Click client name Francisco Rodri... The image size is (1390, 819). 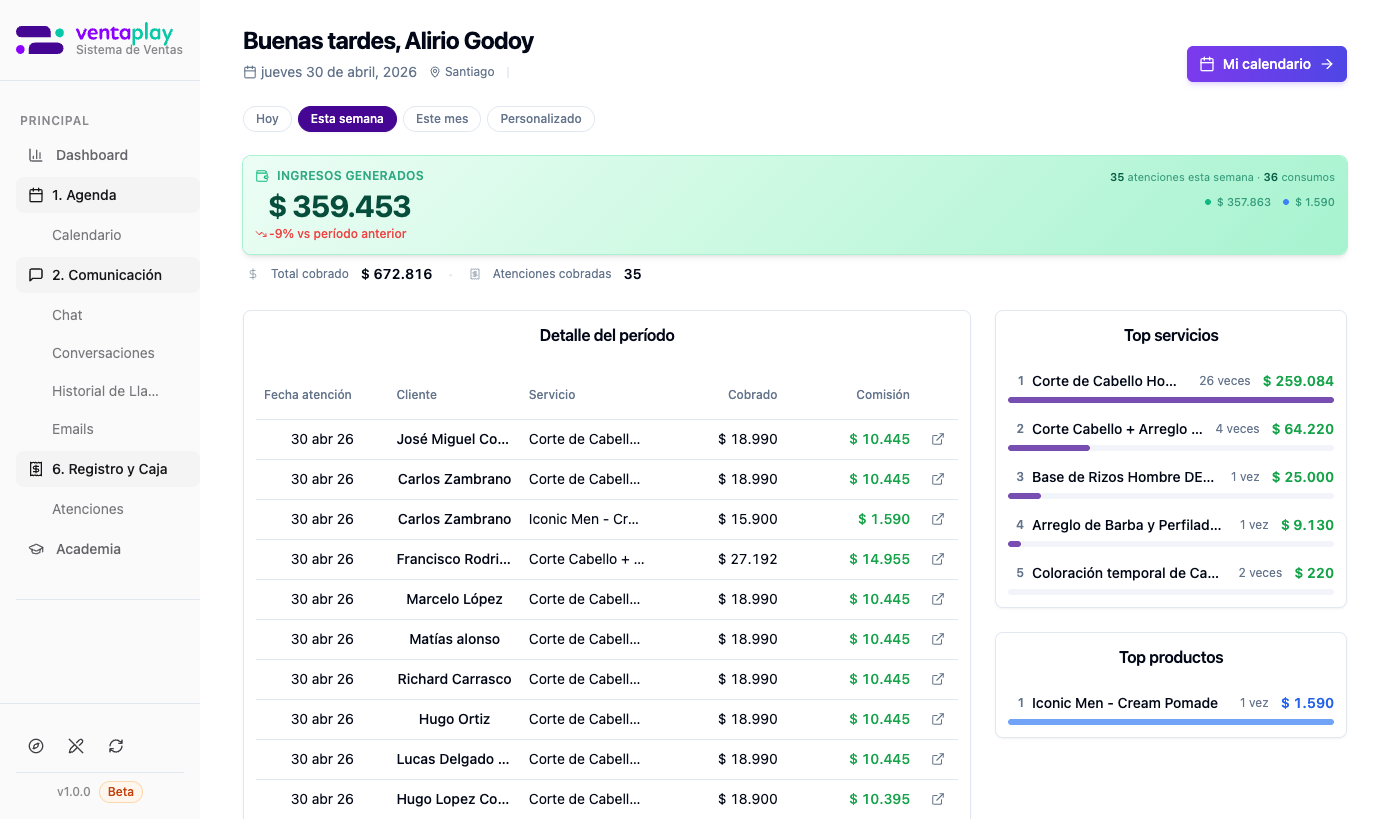(x=454, y=559)
